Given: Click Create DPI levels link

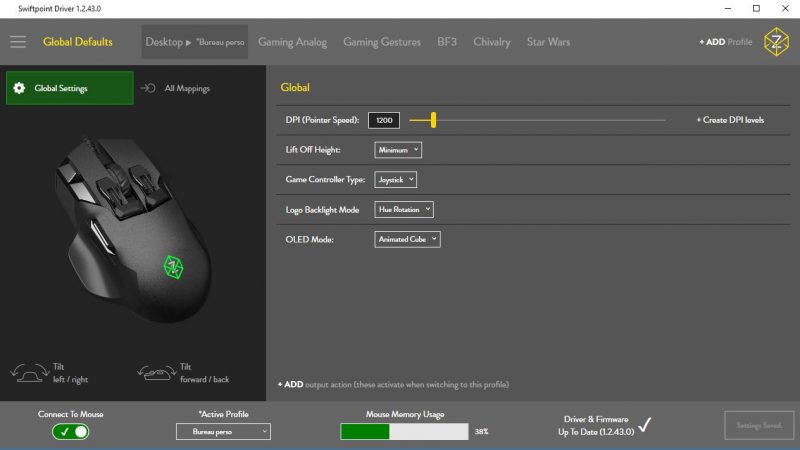Looking at the screenshot, I should [730, 120].
